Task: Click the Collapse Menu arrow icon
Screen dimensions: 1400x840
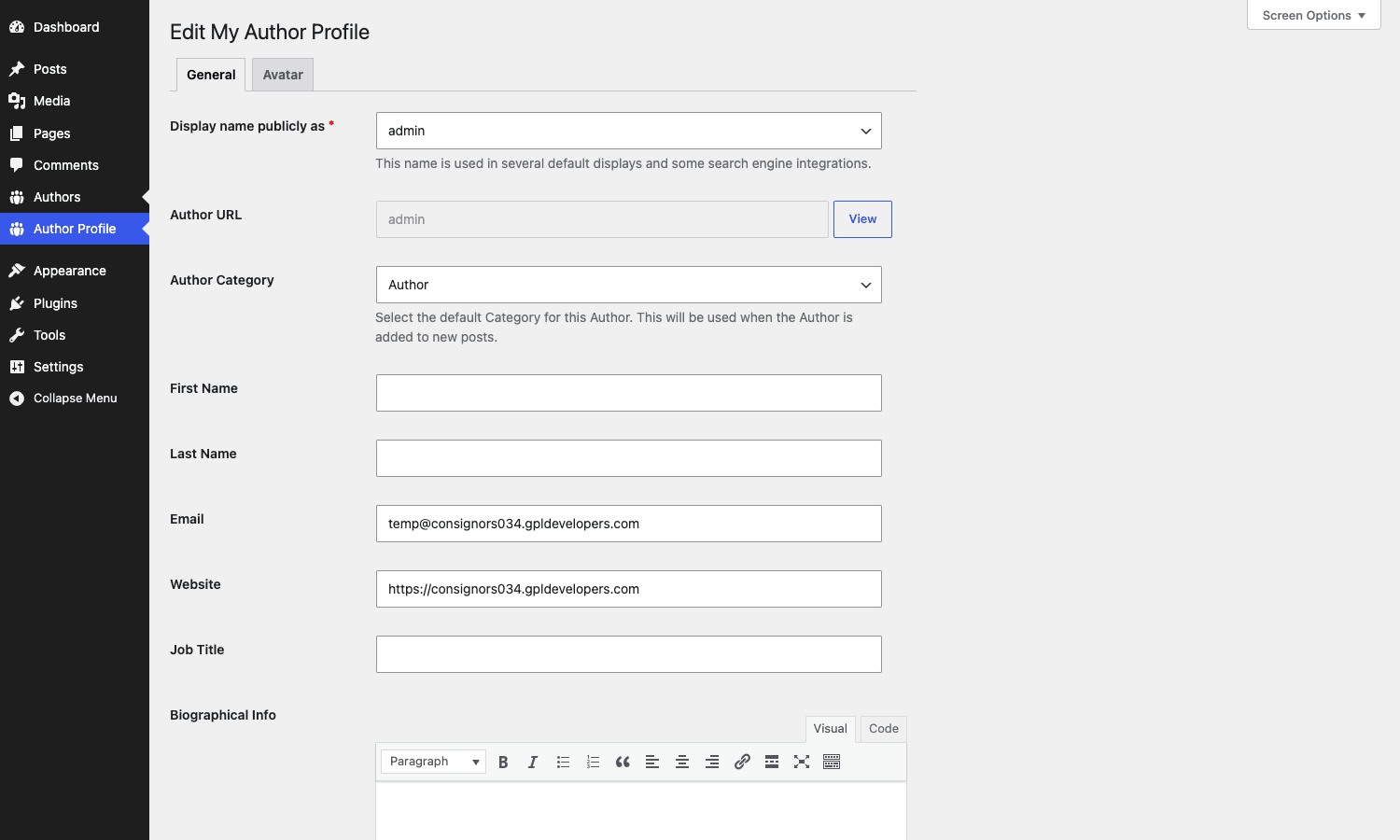Action: (17, 399)
